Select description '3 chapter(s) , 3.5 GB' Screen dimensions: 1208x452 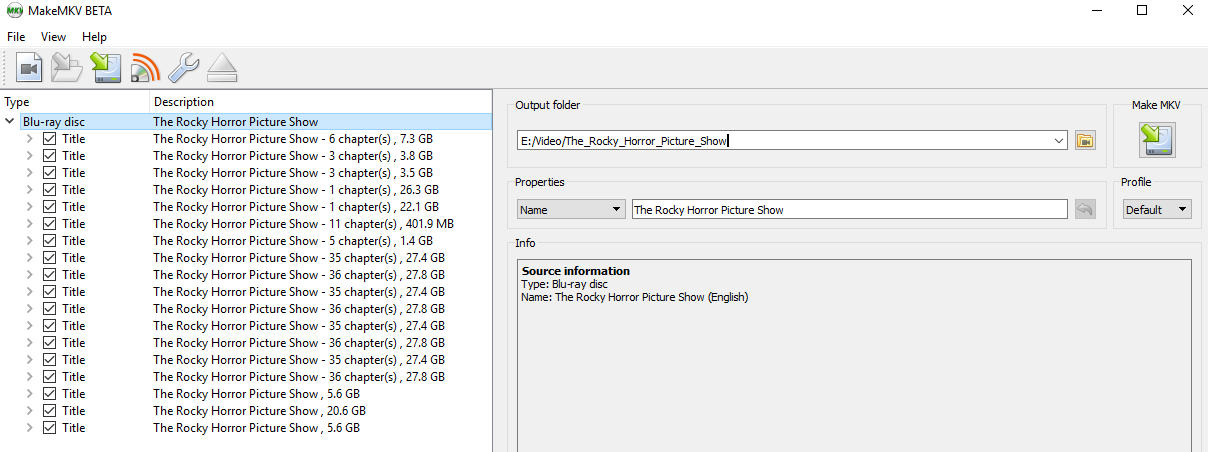(293, 173)
